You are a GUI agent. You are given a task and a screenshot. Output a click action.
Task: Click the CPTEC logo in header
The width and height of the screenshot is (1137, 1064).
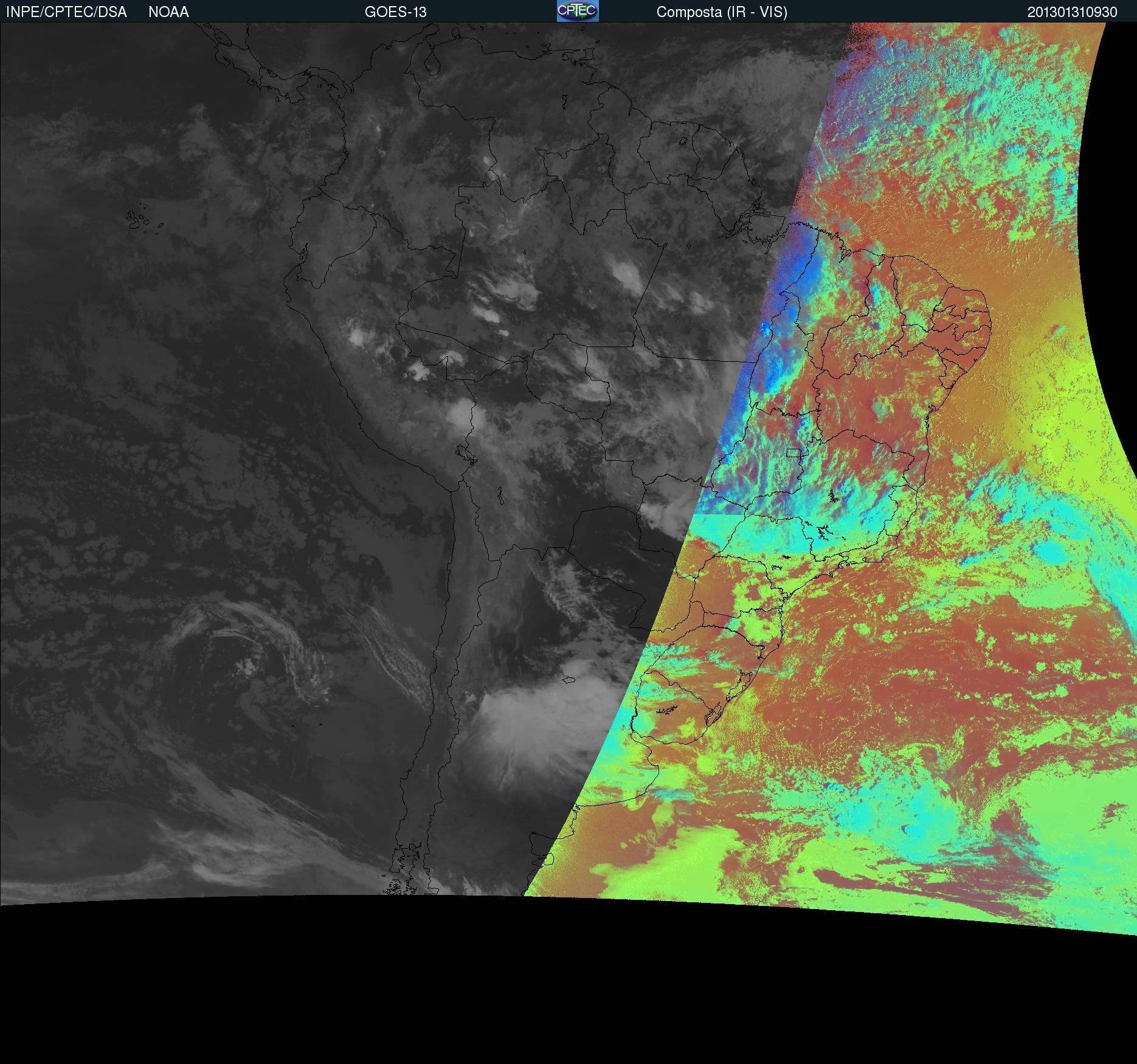[x=577, y=11]
